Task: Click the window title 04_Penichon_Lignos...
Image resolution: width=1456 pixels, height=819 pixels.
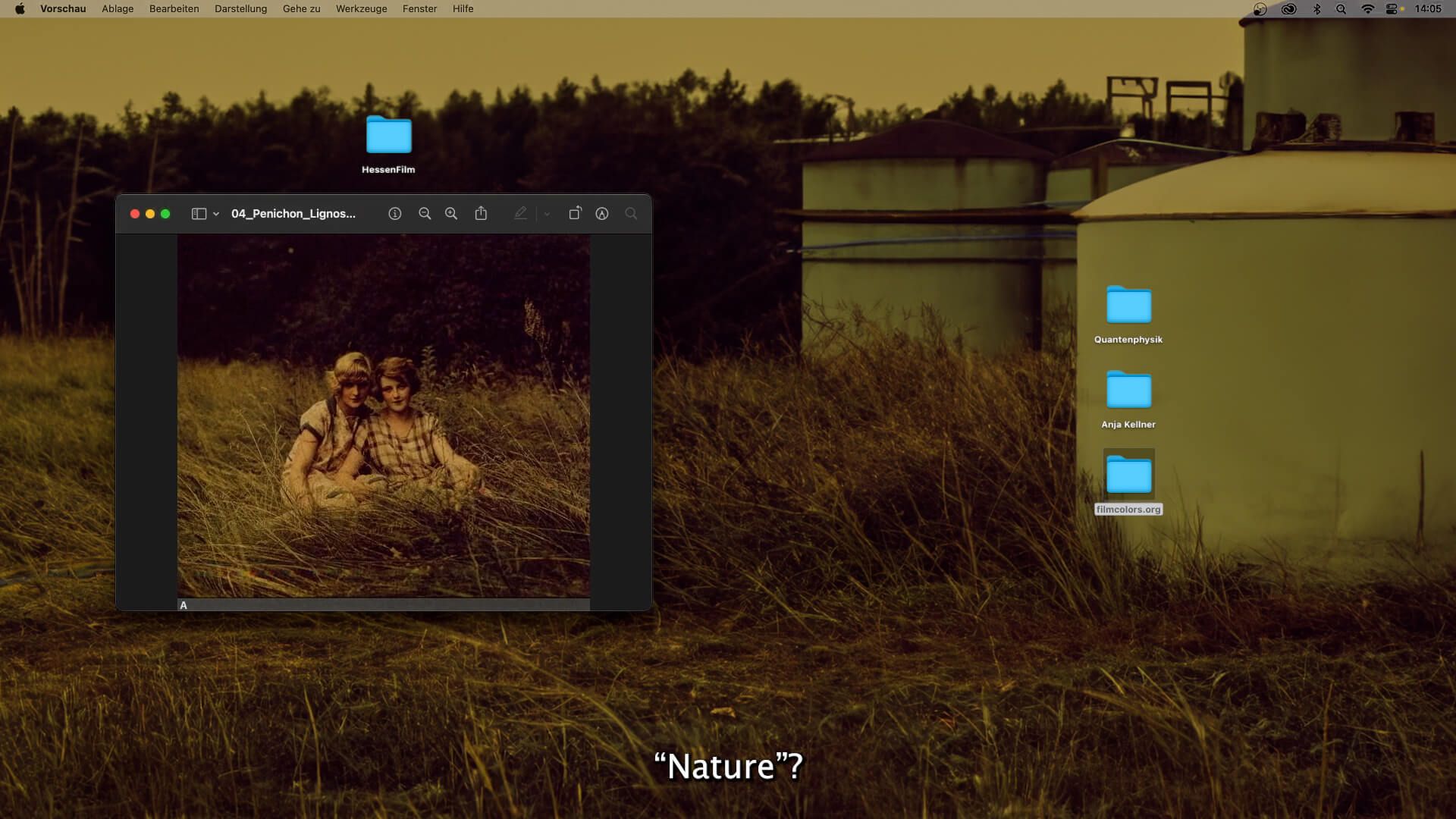Action: 293,214
